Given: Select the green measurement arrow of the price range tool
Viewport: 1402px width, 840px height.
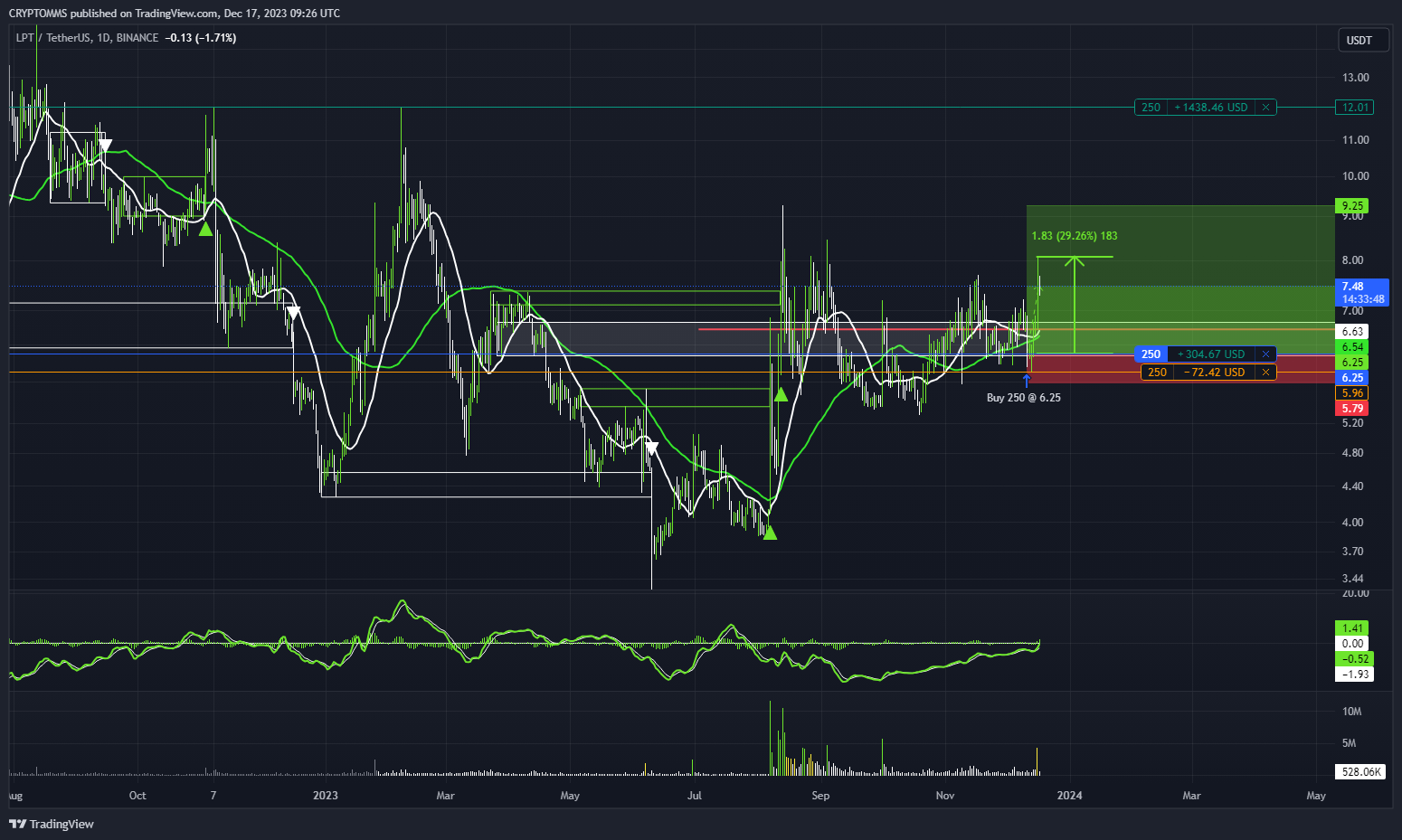Looking at the screenshot, I should [x=1075, y=305].
